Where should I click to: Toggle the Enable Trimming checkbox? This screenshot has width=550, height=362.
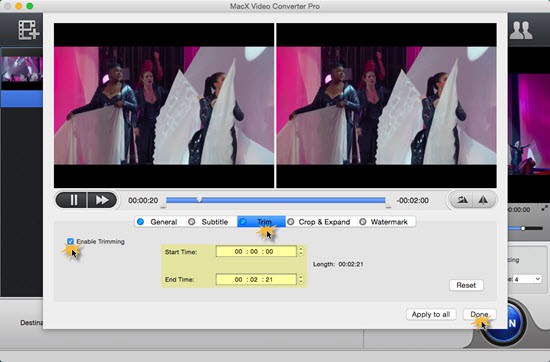[x=71, y=241]
